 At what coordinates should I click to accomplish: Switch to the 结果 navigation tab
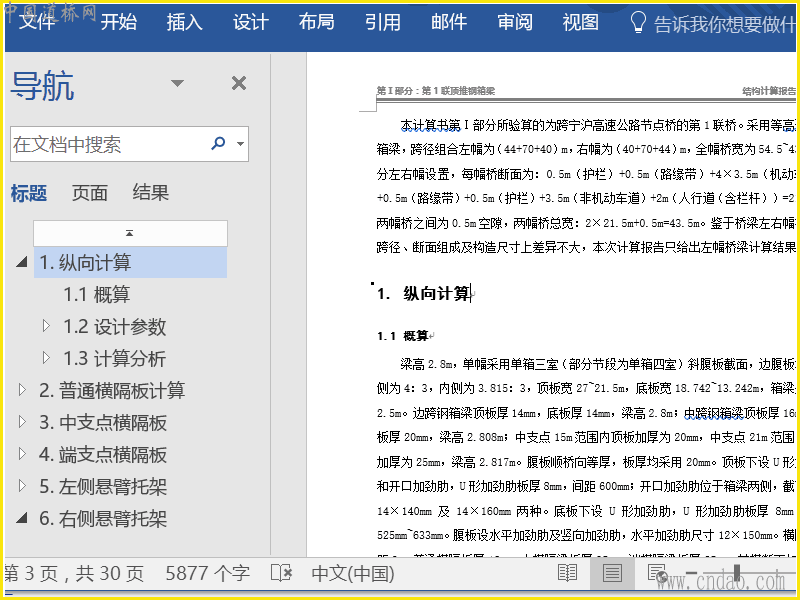(x=151, y=193)
